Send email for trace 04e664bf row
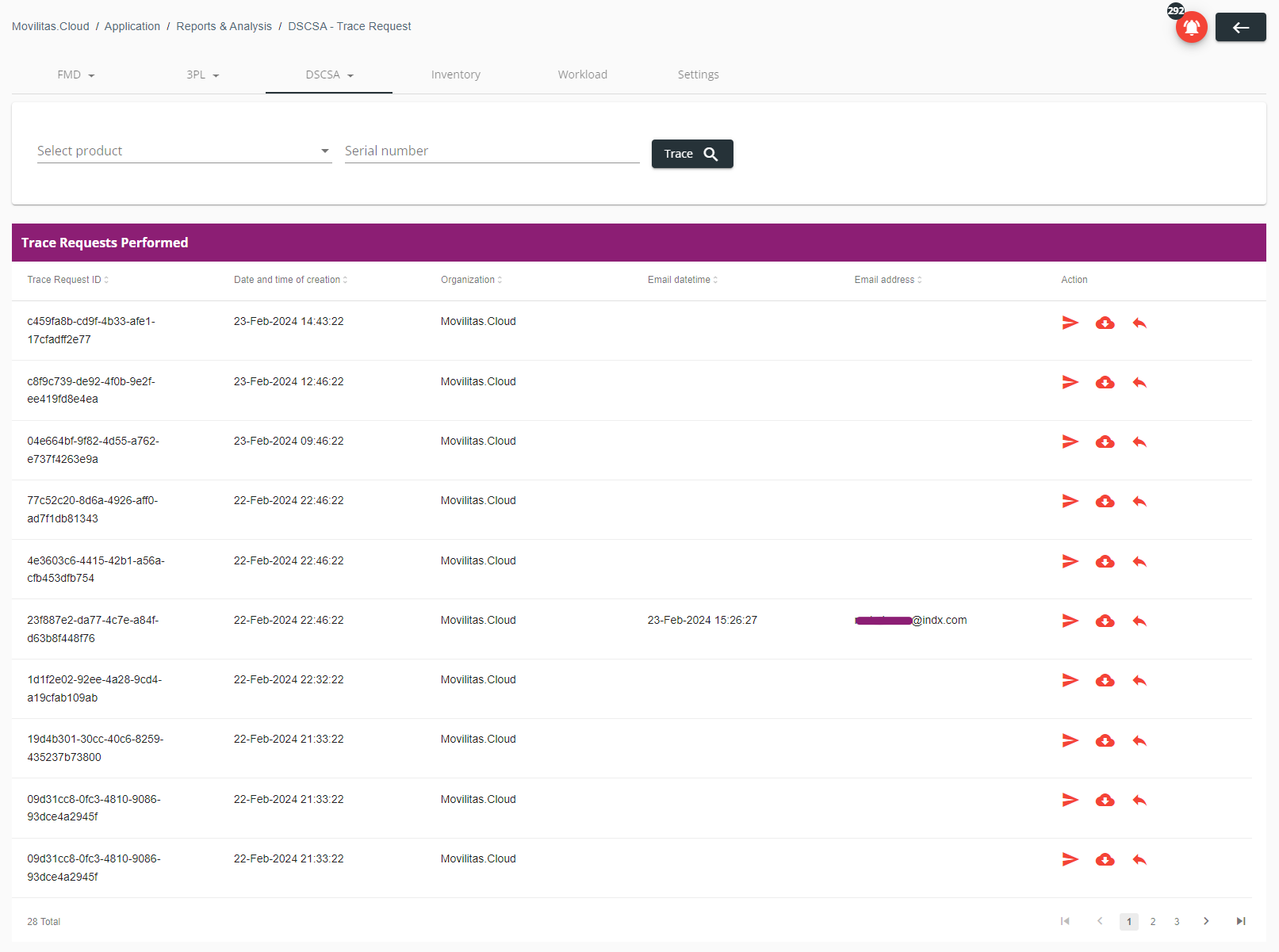This screenshot has width=1279, height=952. pyautogui.click(x=1070, y=442)
